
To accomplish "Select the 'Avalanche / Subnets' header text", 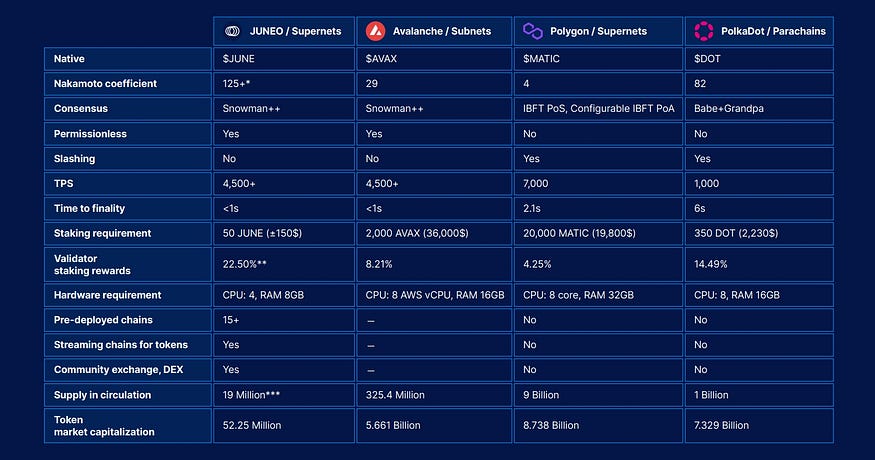I will (442, 31).
